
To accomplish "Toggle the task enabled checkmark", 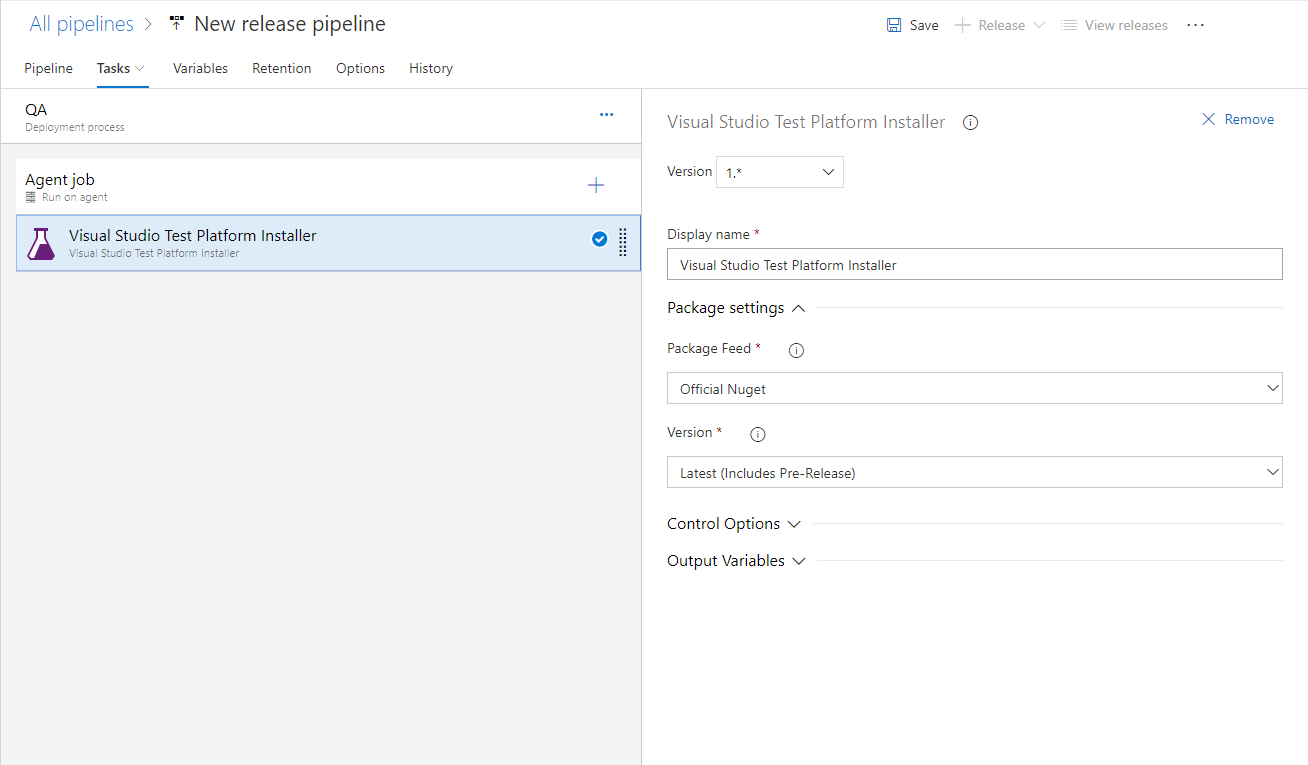I will [599, 239].
